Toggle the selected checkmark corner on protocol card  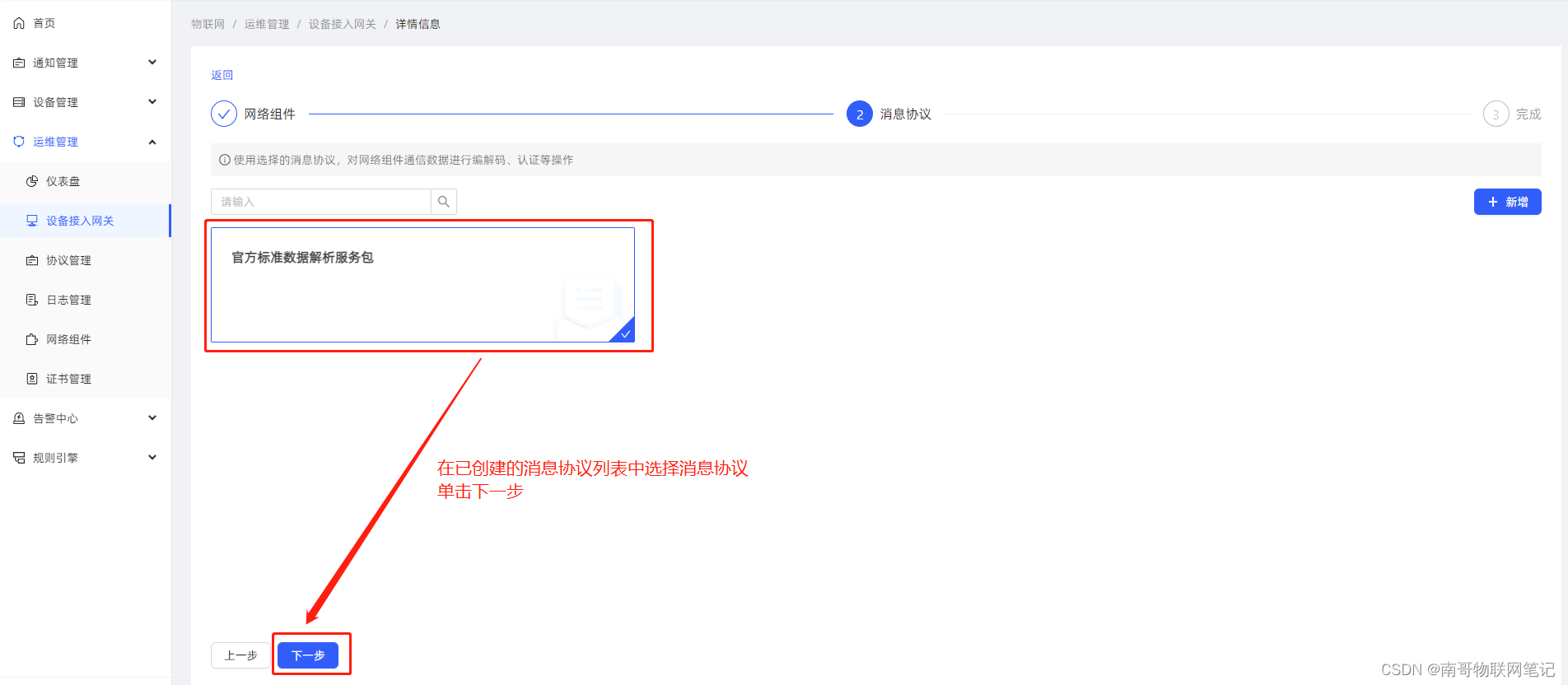(625, 333)
